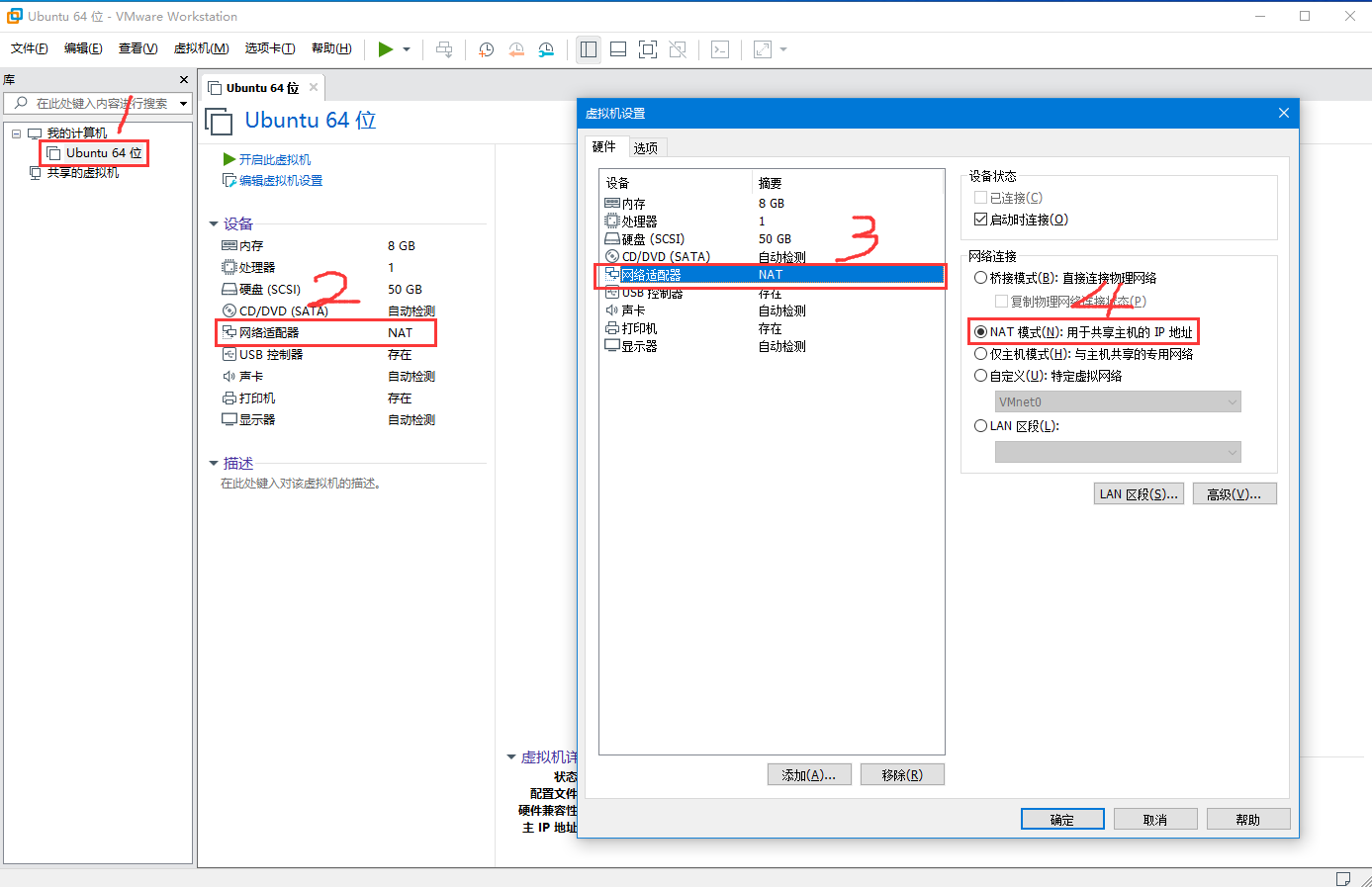
Task: Select 打印机 device in settings list
Action: 772,328
